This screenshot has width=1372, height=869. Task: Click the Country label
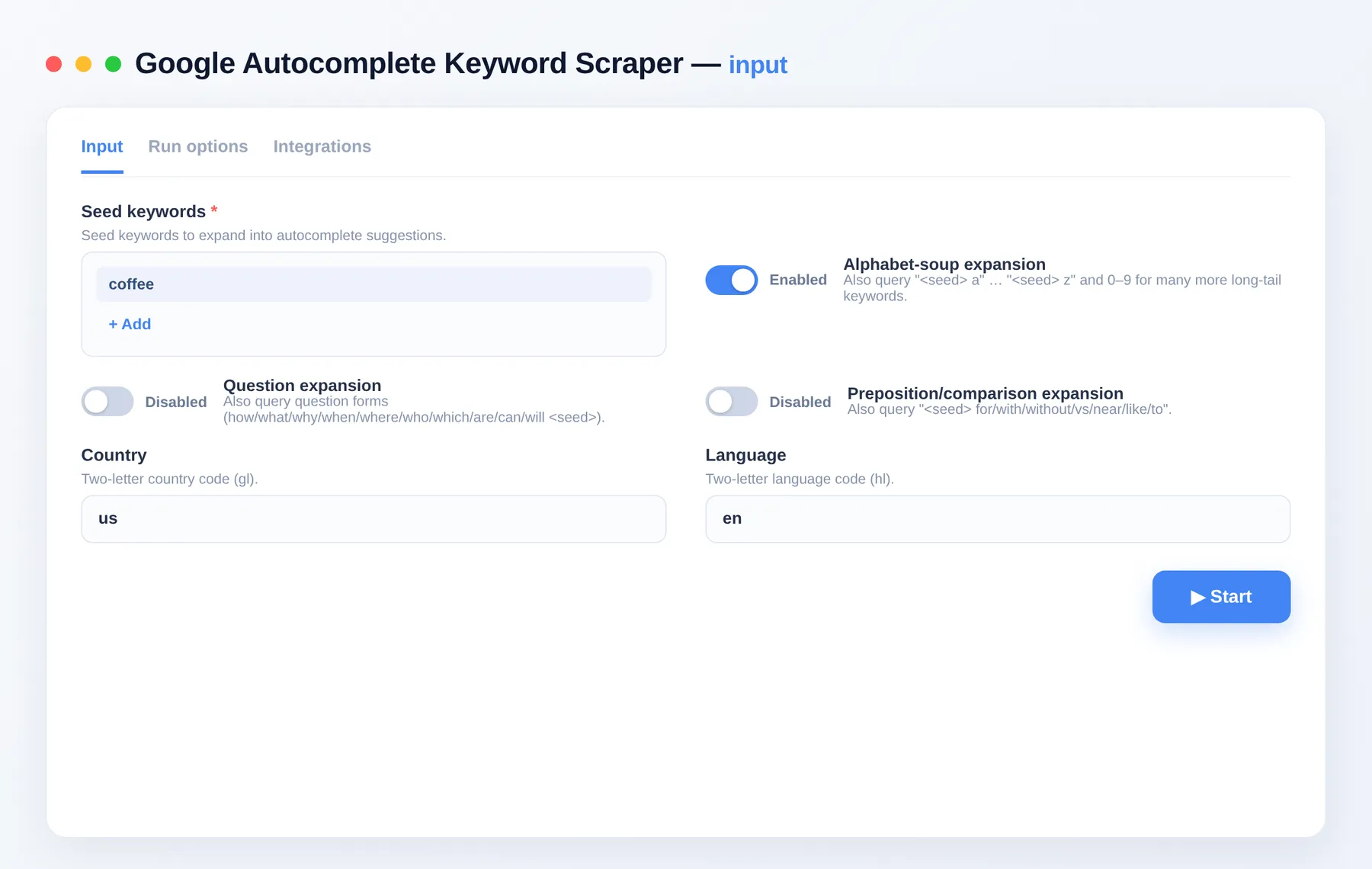(x=114, y=455)
